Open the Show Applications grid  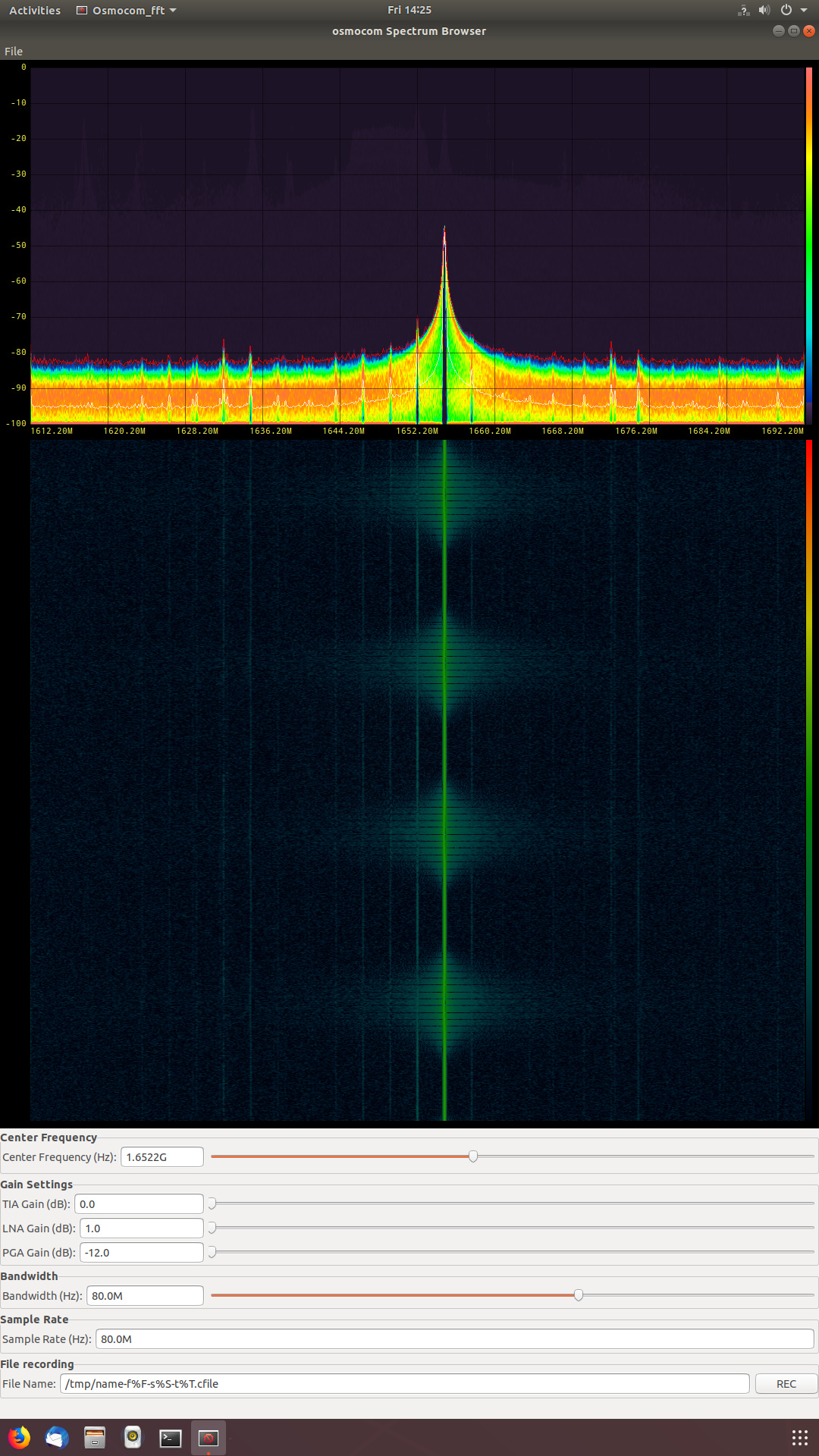tap(800, 1437)
